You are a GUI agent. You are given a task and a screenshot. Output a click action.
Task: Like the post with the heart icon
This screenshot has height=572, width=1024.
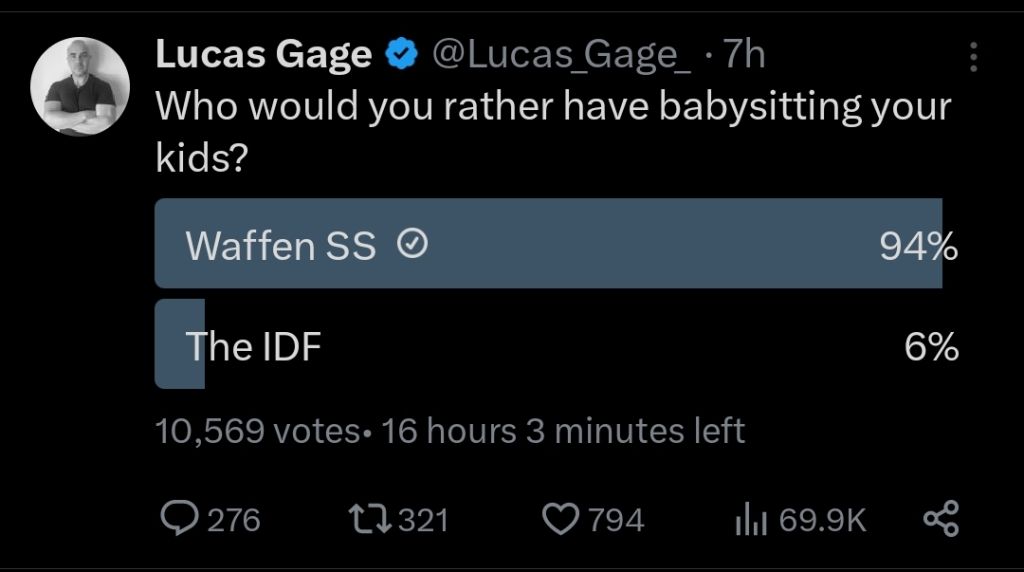click(x=560, y=518)
